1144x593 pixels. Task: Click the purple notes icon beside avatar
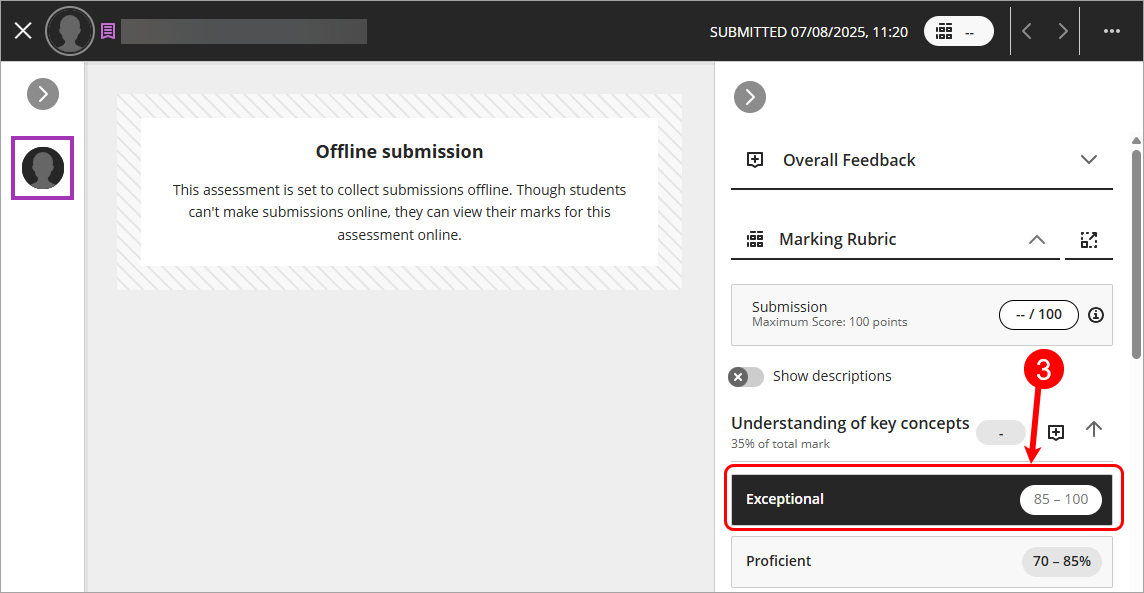click(x=108, y=31)
